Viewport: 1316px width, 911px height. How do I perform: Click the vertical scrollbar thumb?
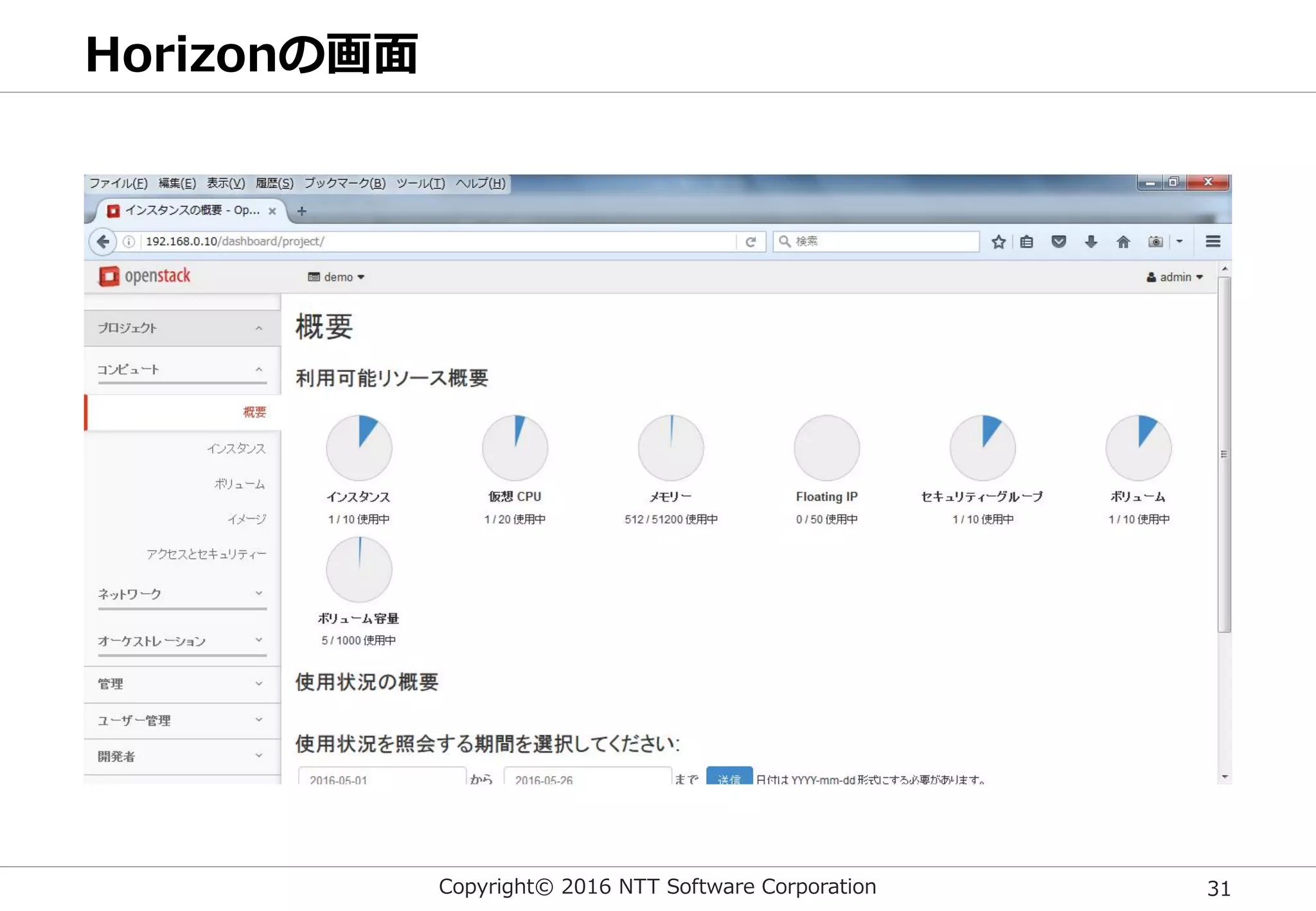(x=1224, y=454)
